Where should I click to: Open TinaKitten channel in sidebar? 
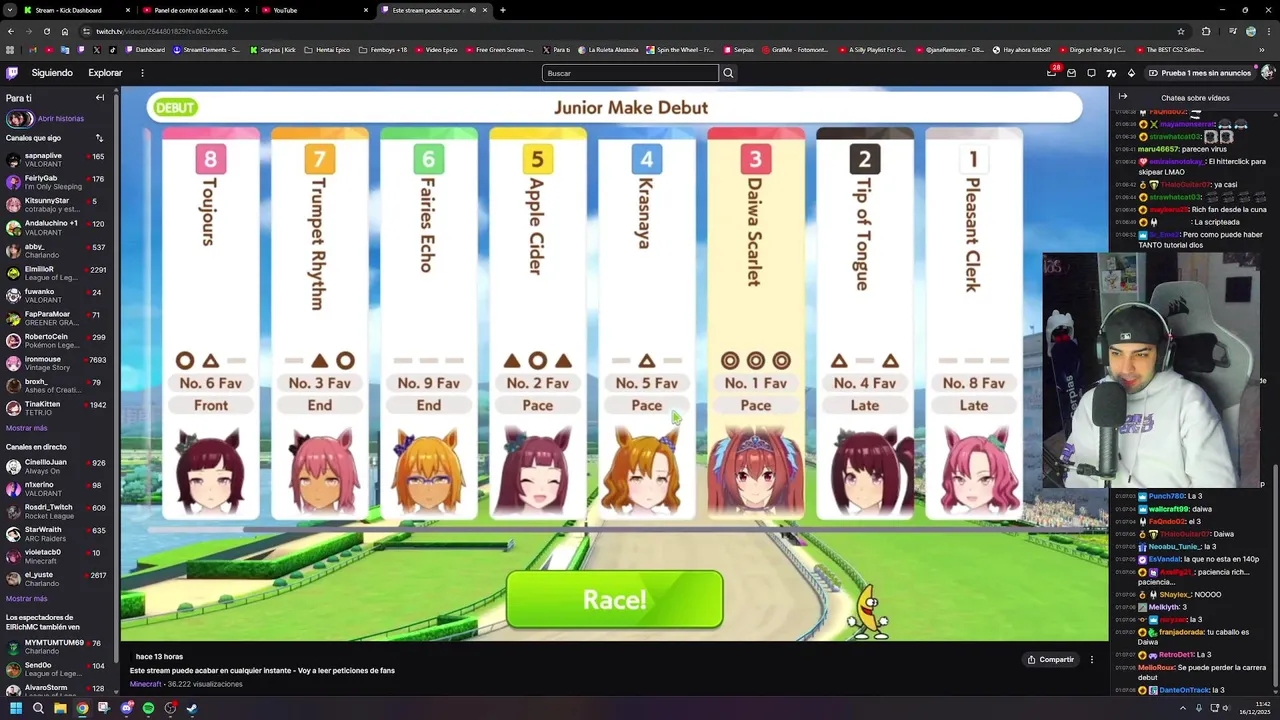pyautogui.click(x=58, y=408)
